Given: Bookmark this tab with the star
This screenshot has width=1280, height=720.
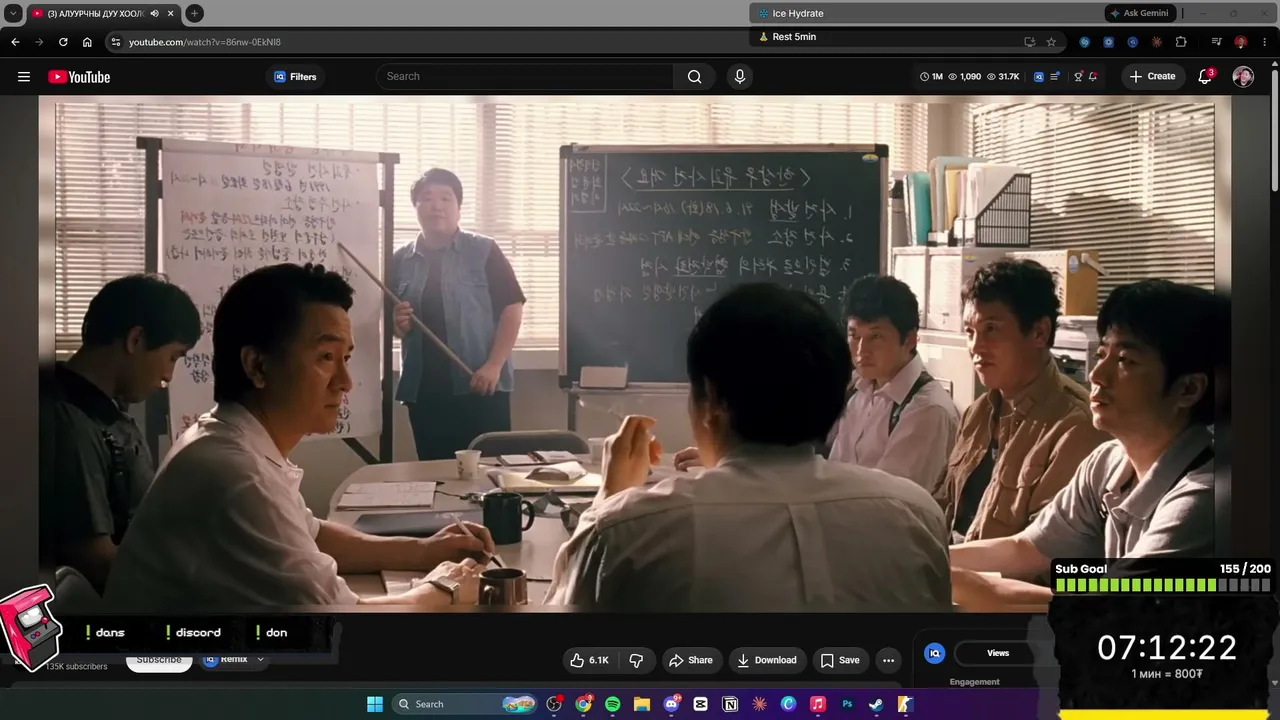Looking at the screenshot, I should [1051, 42].
